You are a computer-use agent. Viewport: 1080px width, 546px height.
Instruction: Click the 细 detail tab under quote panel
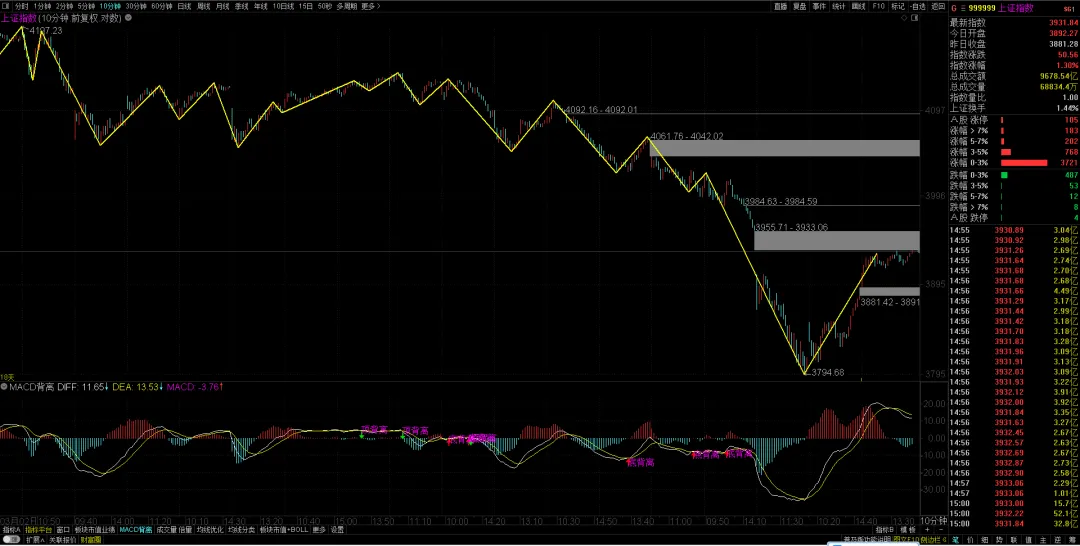pos(985,540)
